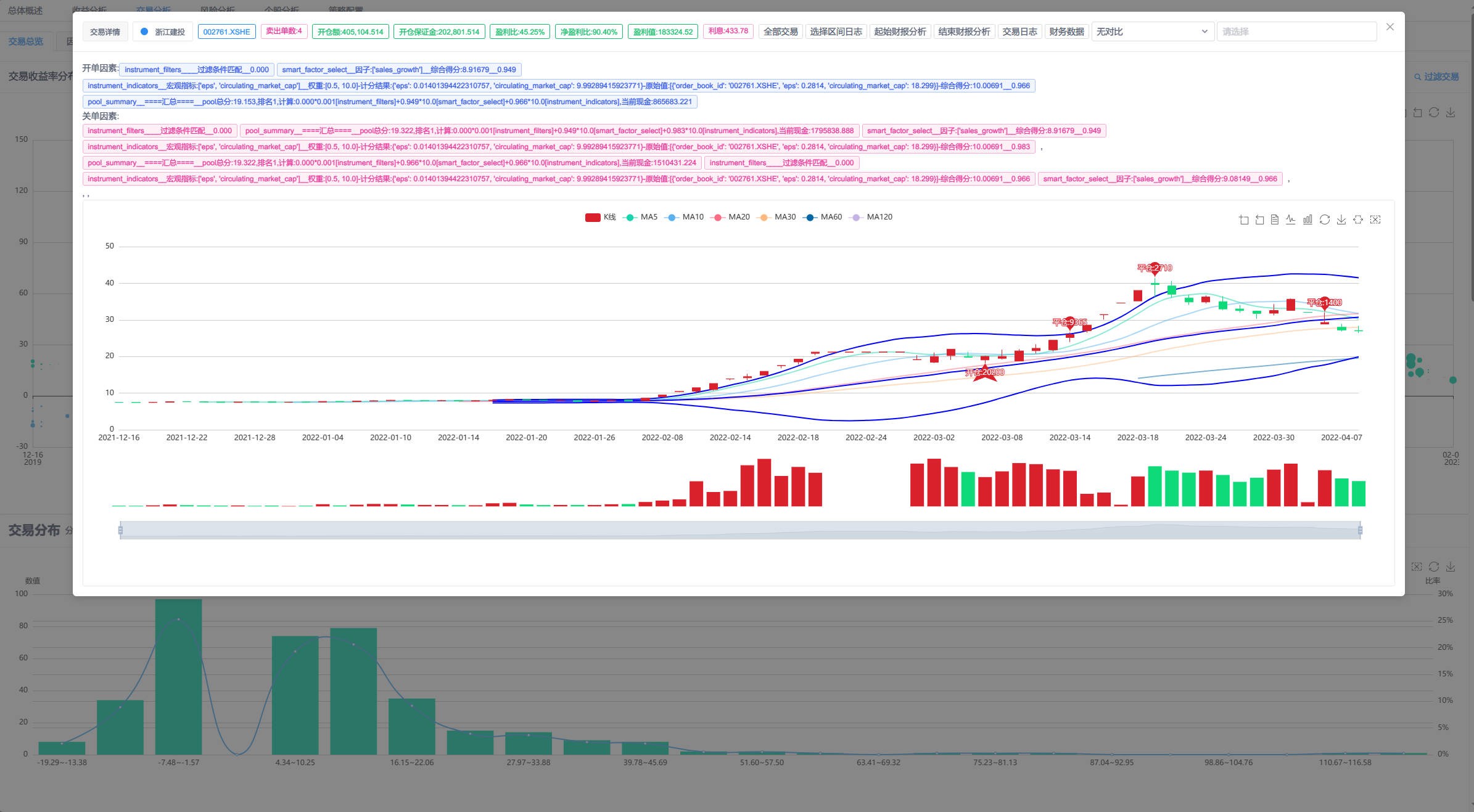Click the zoom reset back icon
1474x812 pixels.
coord(1259,220)
